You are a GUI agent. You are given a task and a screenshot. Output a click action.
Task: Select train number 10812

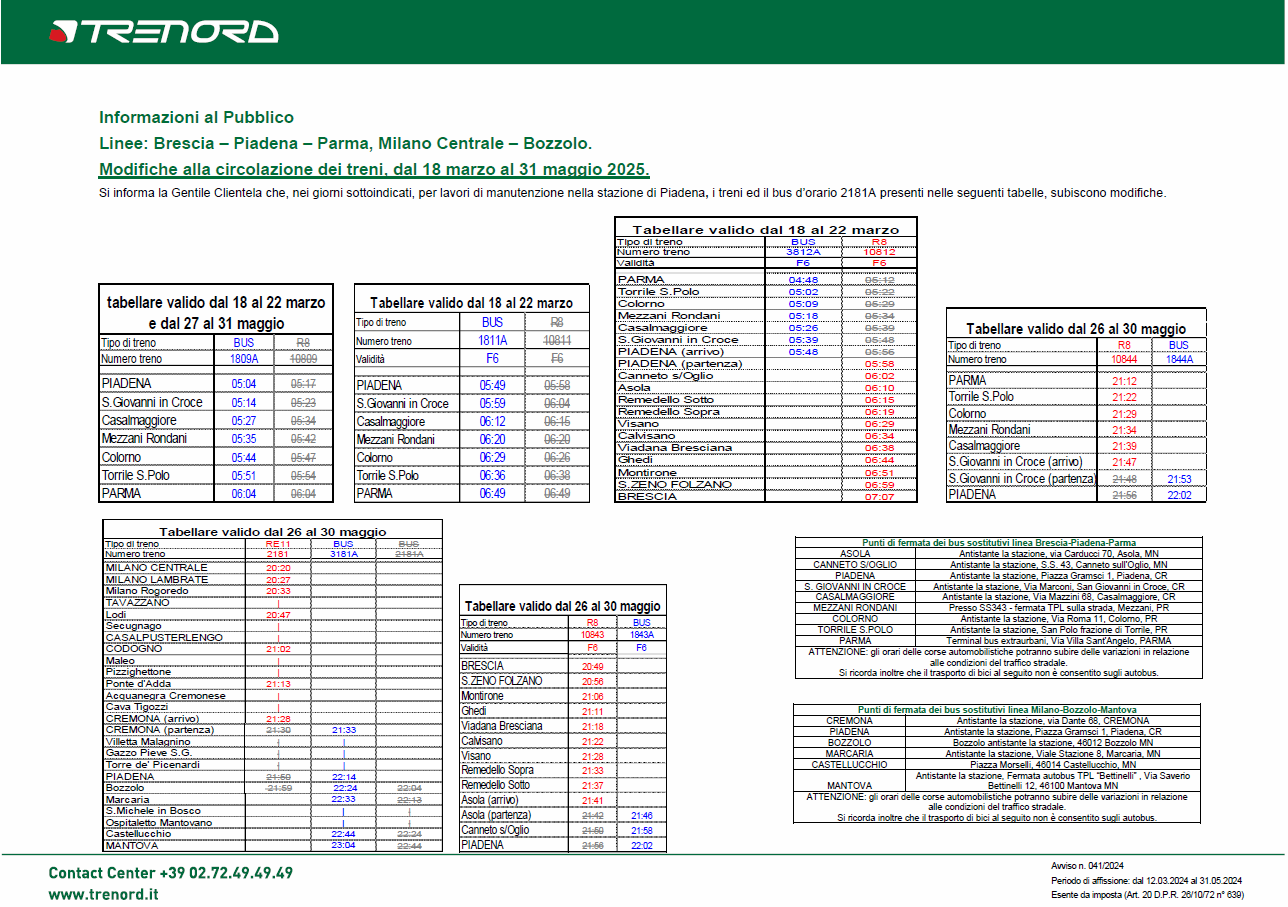coord(879,252)
